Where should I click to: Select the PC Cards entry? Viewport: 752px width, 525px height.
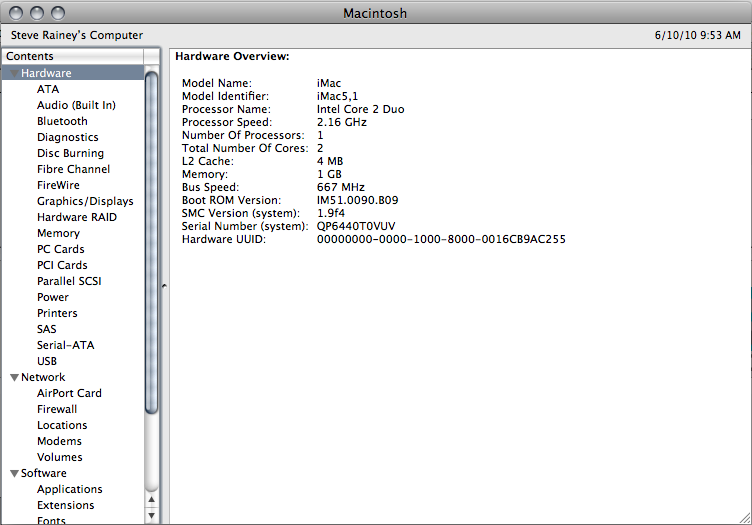(60, 249)
